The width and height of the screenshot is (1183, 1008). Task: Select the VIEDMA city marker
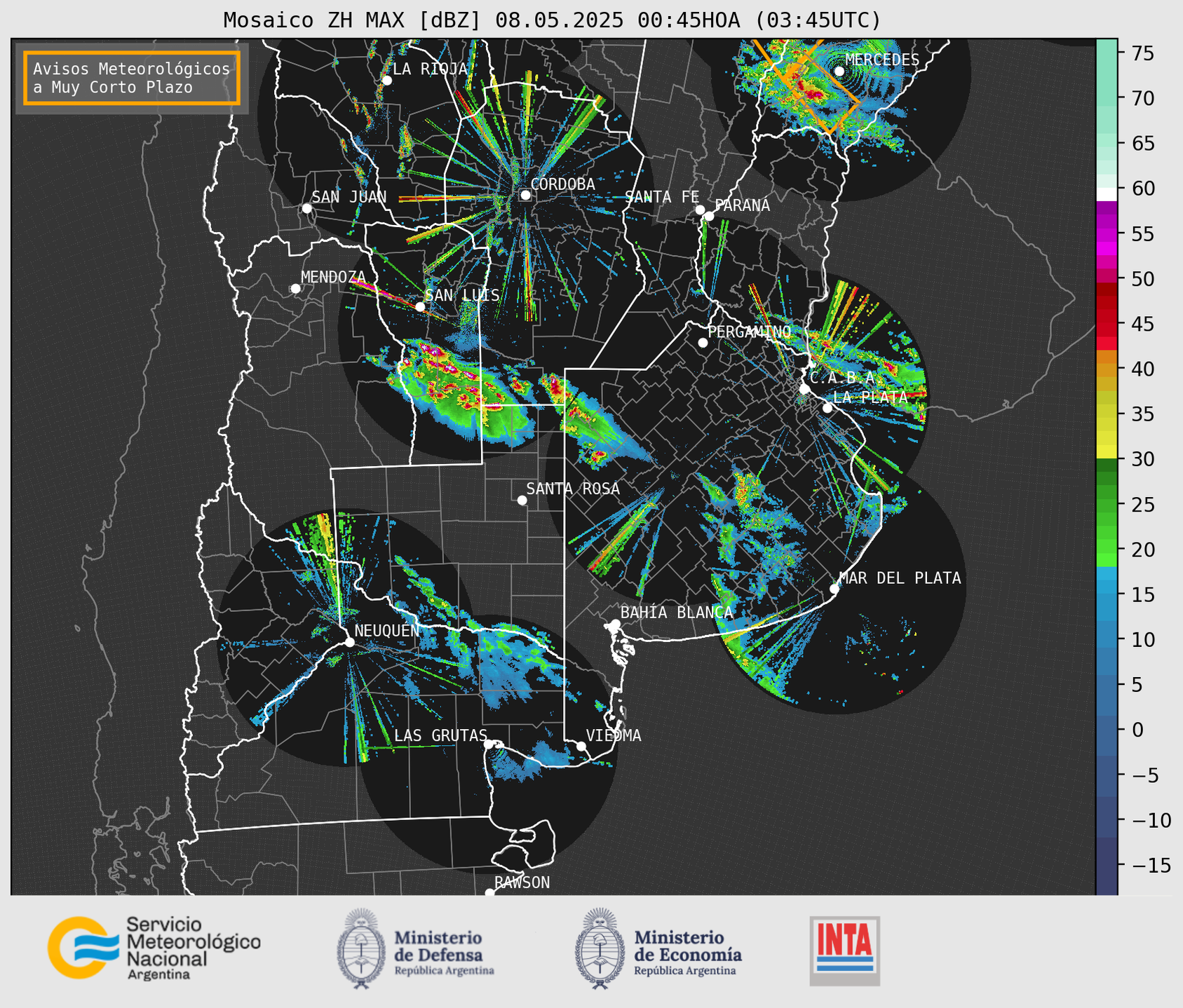coord(581,746)
